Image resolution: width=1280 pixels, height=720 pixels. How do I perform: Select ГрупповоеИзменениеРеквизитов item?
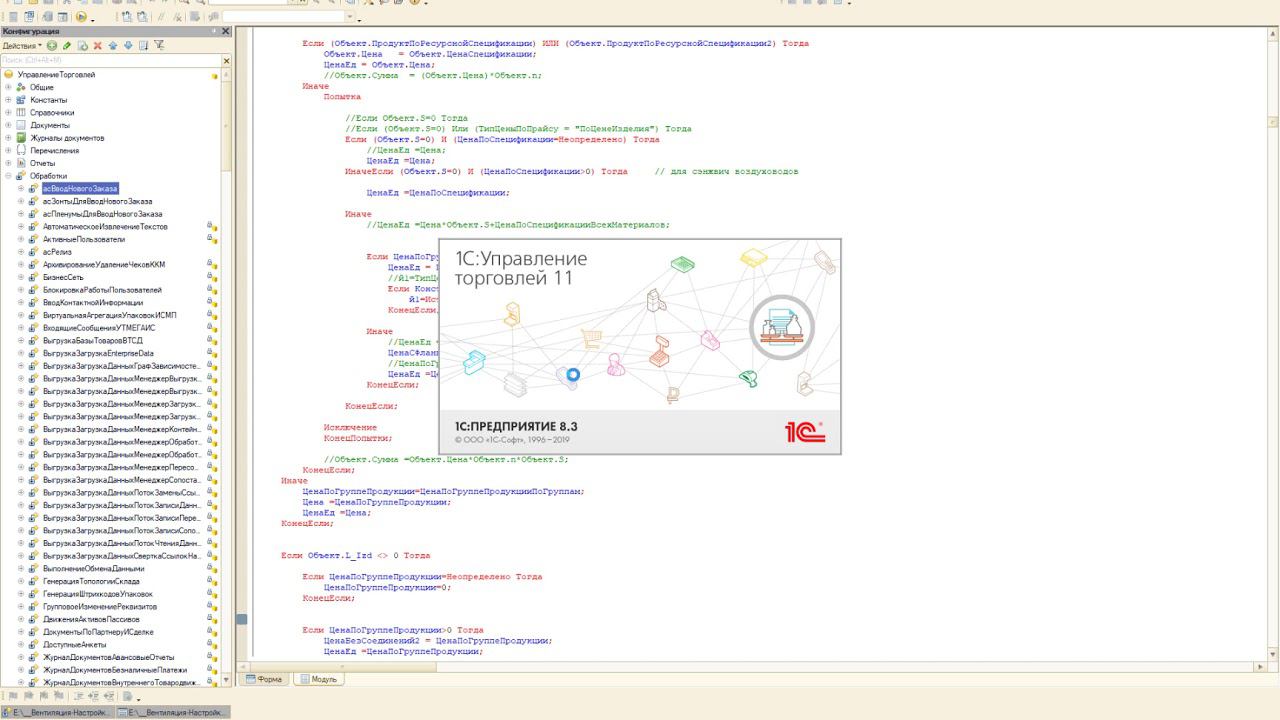(x=99, y=606)
